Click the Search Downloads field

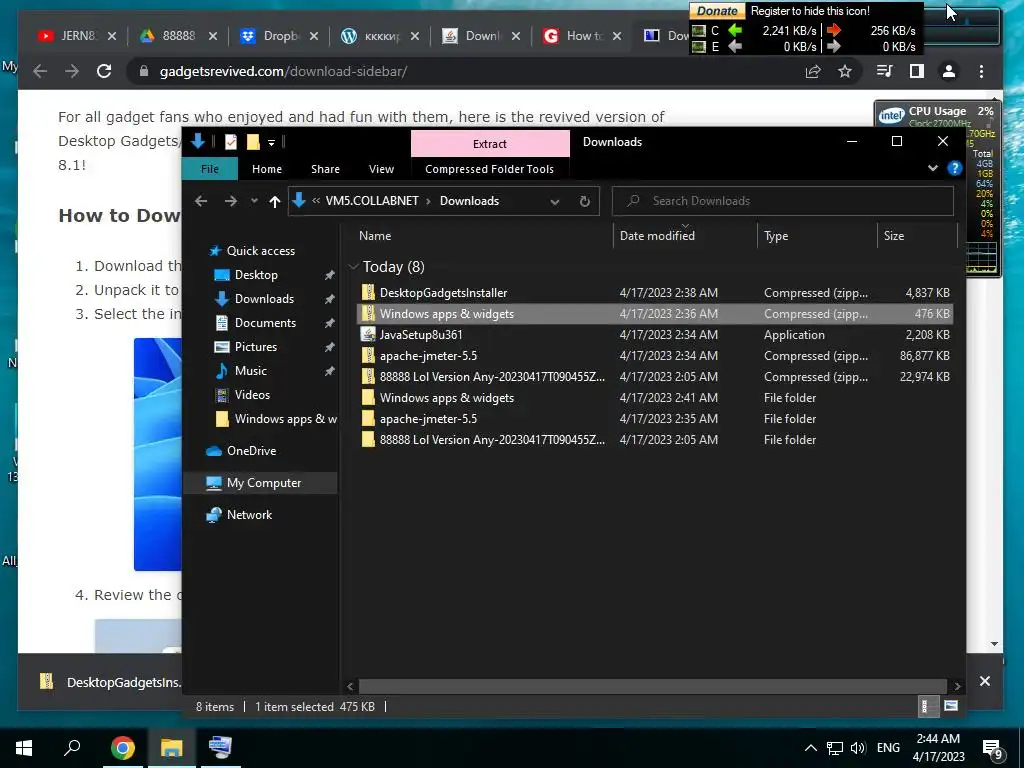tap(782, 200)
